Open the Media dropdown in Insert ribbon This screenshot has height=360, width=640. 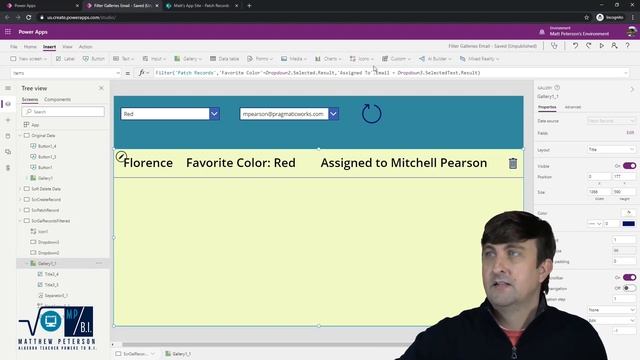(x=293, y=59)
